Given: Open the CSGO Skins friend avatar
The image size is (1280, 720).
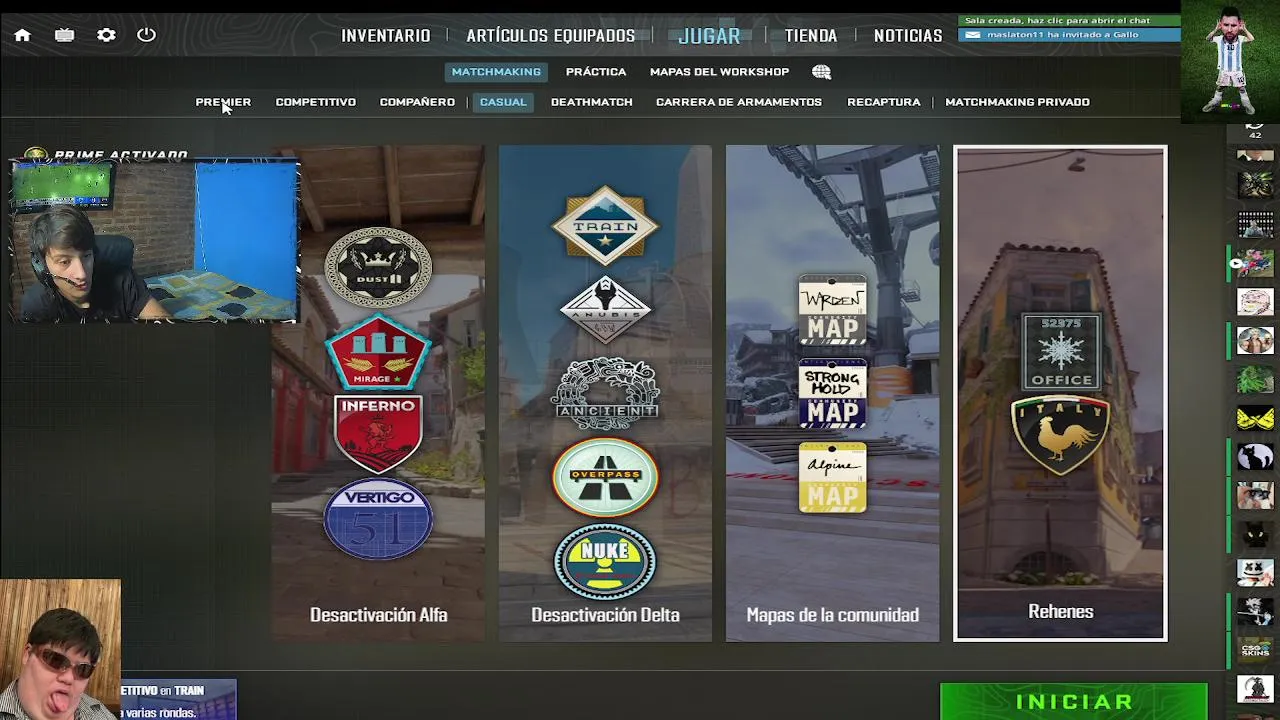Looking at the screenshot, I should [1255, 650].
